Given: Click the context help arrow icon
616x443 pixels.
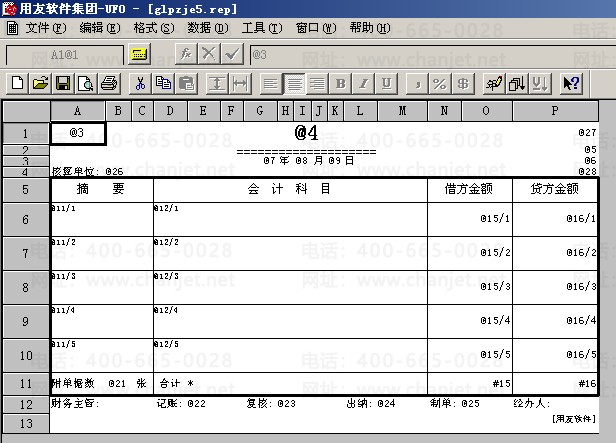Looking at the screenshot, I should click(572, 83).
